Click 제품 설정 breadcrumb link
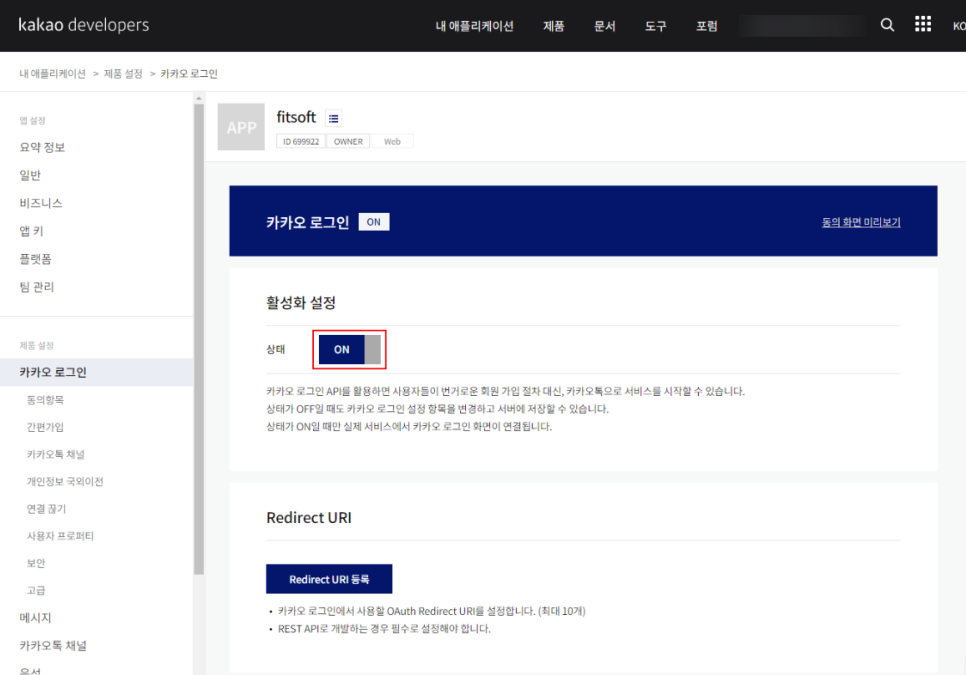The height and width of the screenshot is (675, 966). point(123,74)
